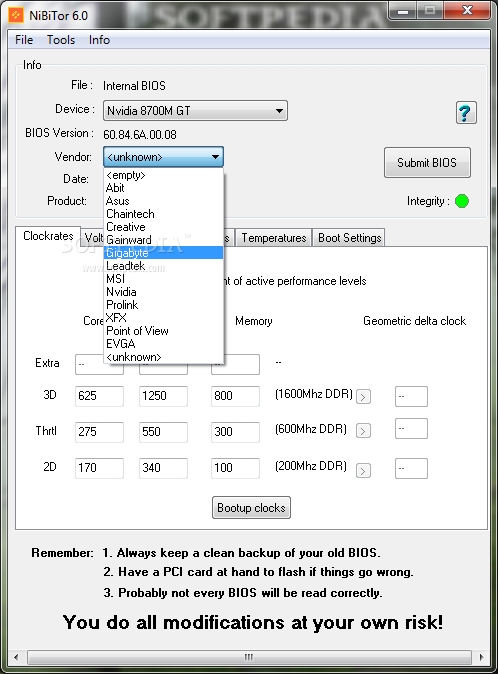Click the arrow button next to 600Mhz DDR

point(363,431)
